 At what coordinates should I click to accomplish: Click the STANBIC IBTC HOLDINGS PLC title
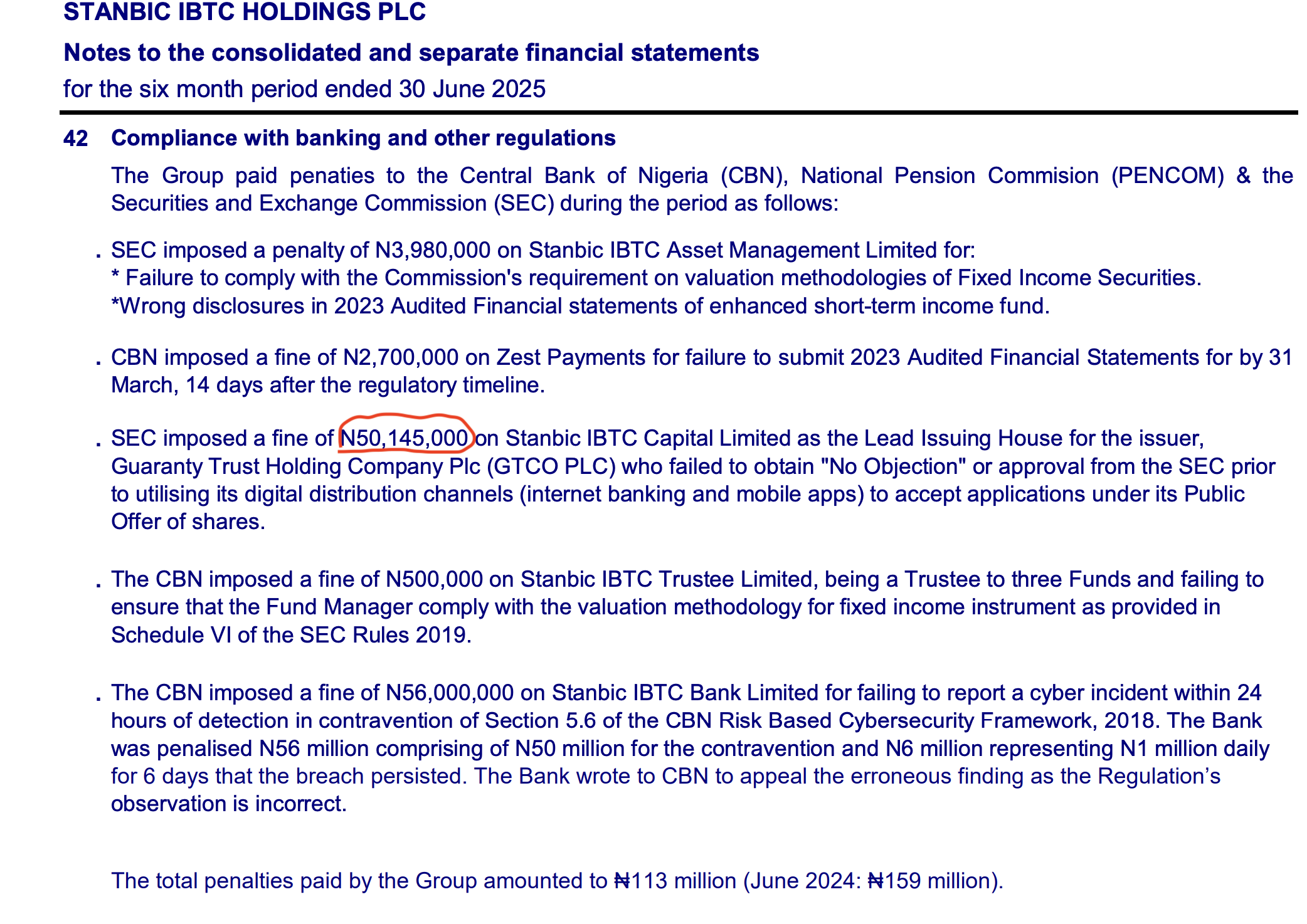[x=245, y=12]
